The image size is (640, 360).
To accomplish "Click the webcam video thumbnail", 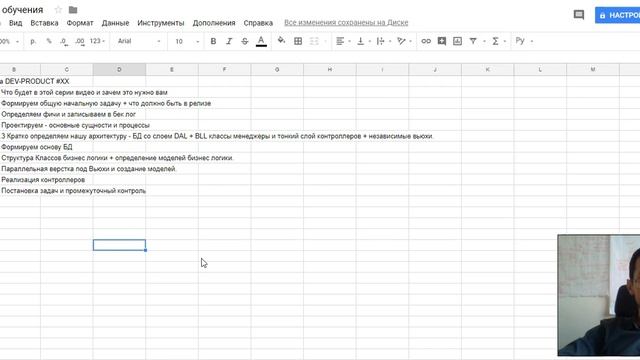I will tap(599, 295).
